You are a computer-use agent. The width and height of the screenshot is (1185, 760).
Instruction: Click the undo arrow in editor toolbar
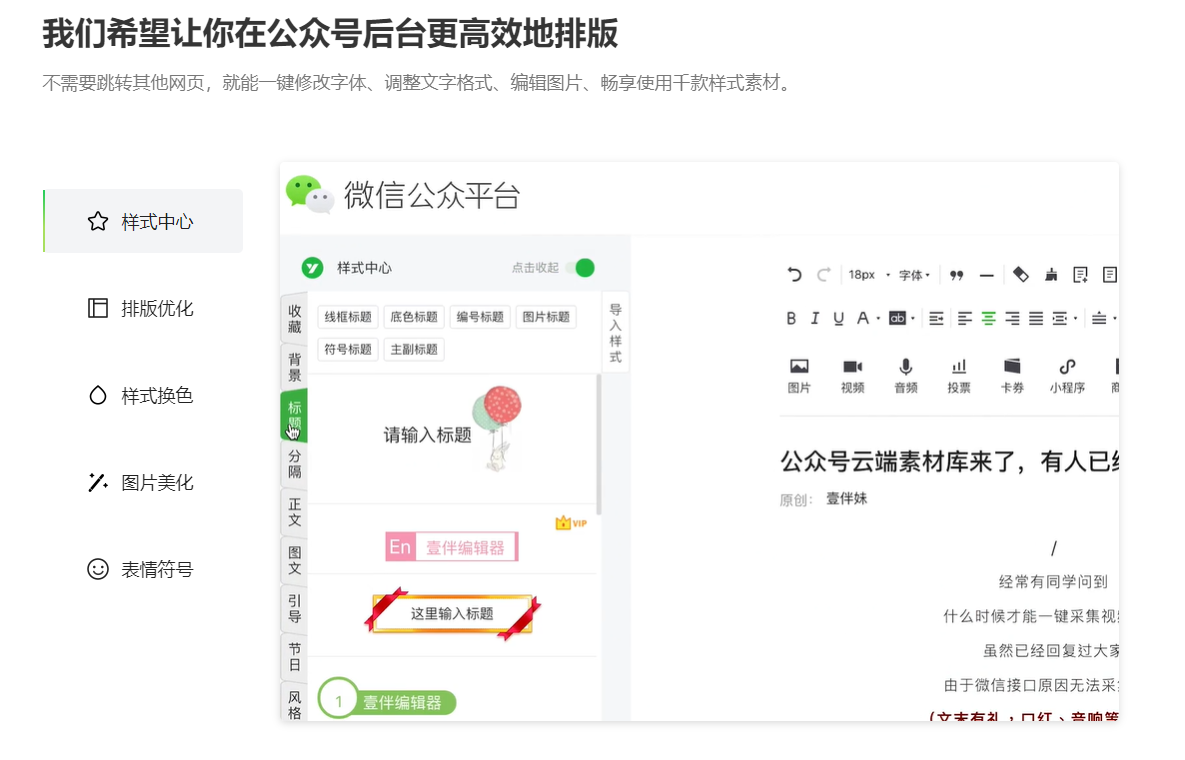[x=794, y=274]
